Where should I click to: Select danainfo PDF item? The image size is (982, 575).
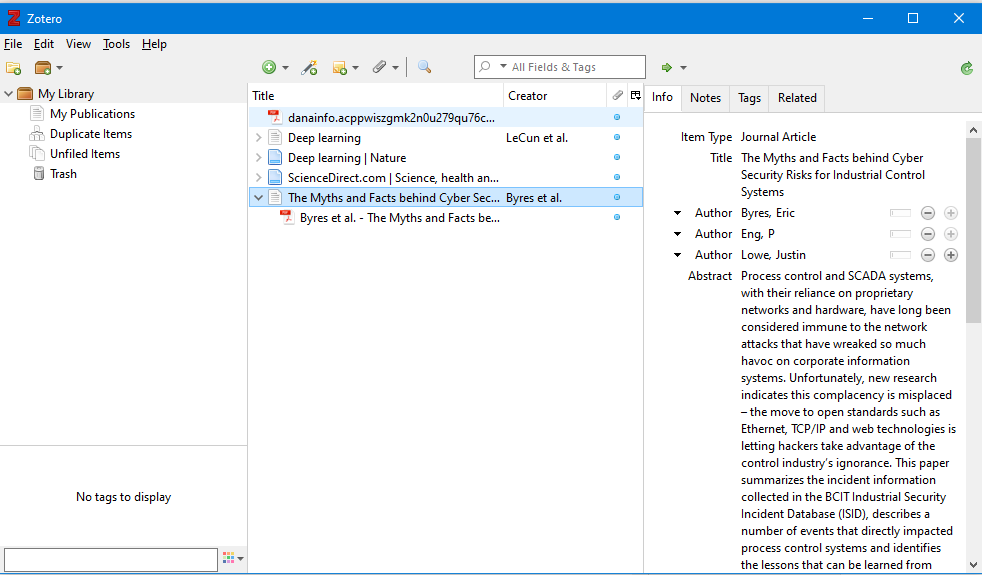(x=446, y=117)
